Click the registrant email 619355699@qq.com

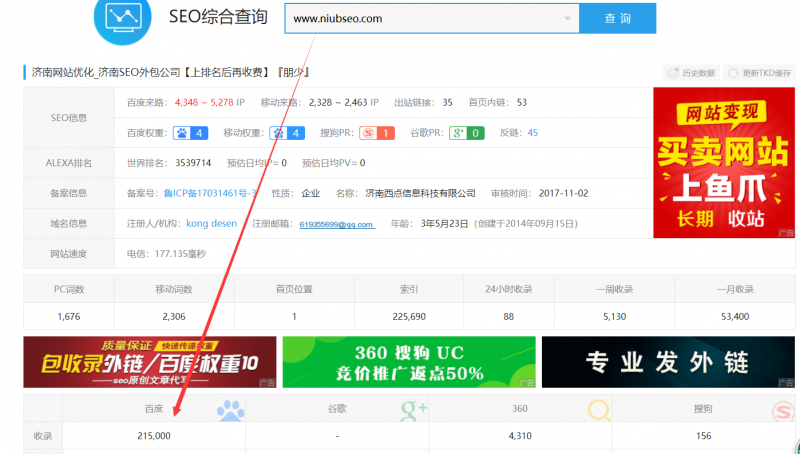337,224
